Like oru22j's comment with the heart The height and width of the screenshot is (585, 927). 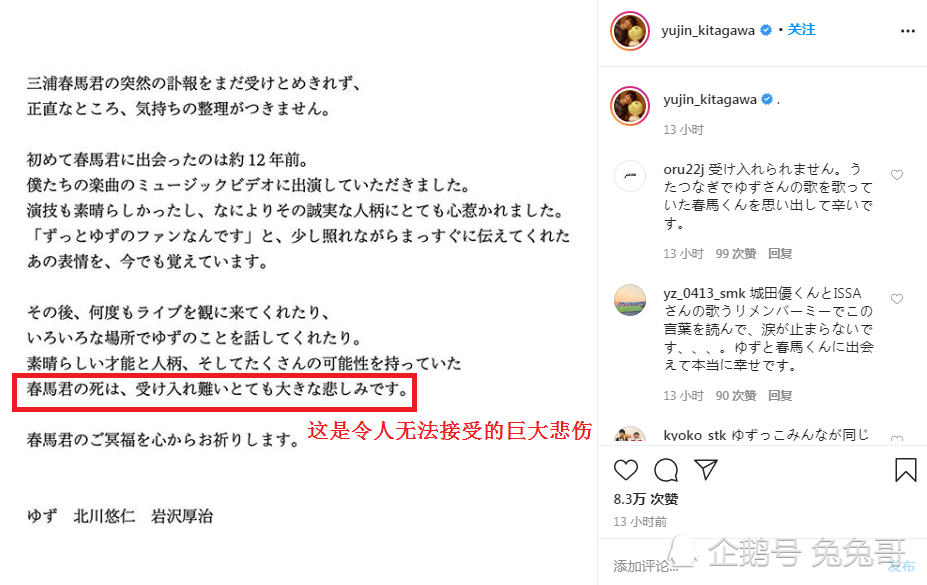pos(897,175)
